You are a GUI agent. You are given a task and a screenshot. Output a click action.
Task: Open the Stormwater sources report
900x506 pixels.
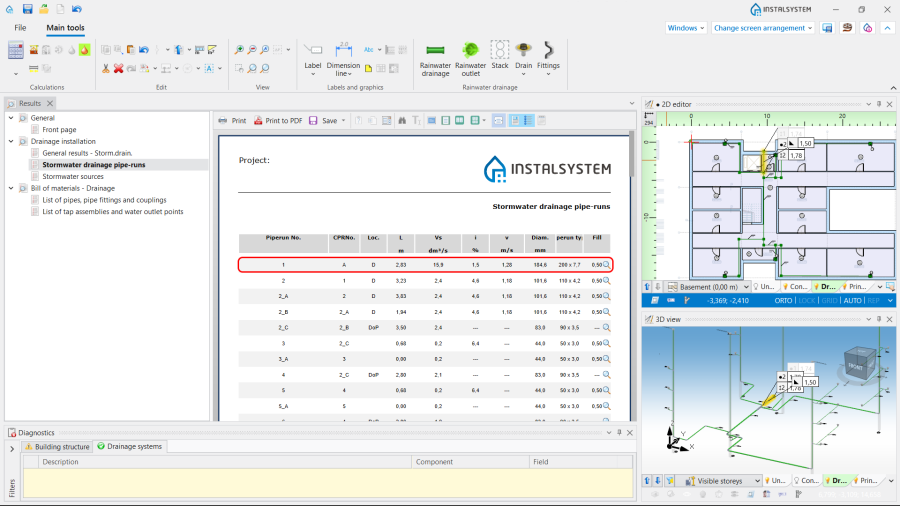point(73,176)
